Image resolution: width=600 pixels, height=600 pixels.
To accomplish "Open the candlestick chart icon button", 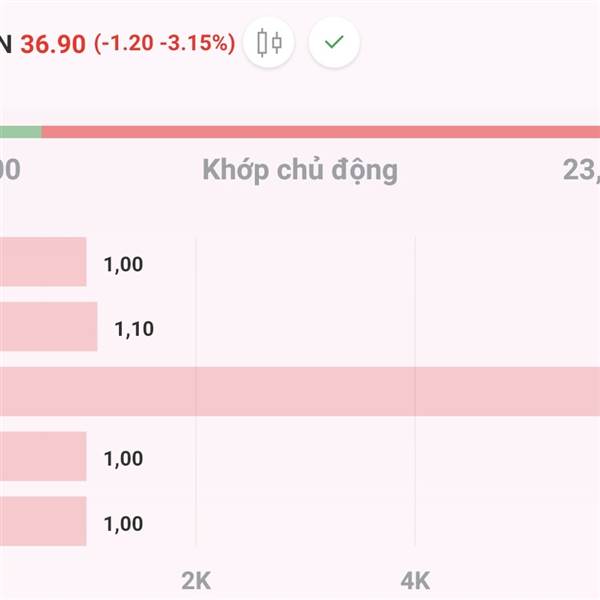I will (269, 42).
